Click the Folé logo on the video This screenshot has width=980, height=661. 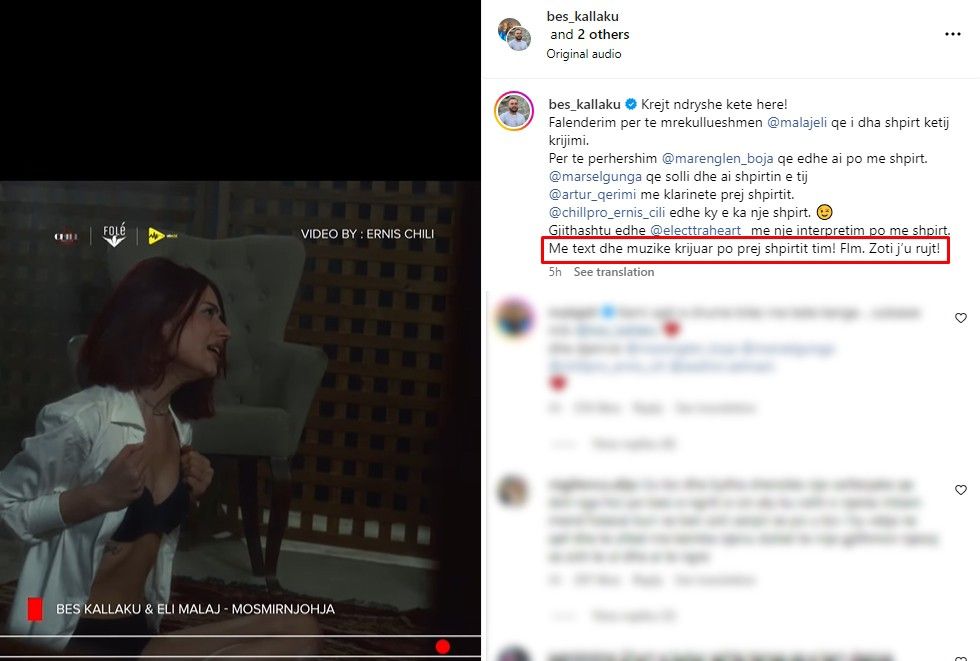tap(114, 235)
